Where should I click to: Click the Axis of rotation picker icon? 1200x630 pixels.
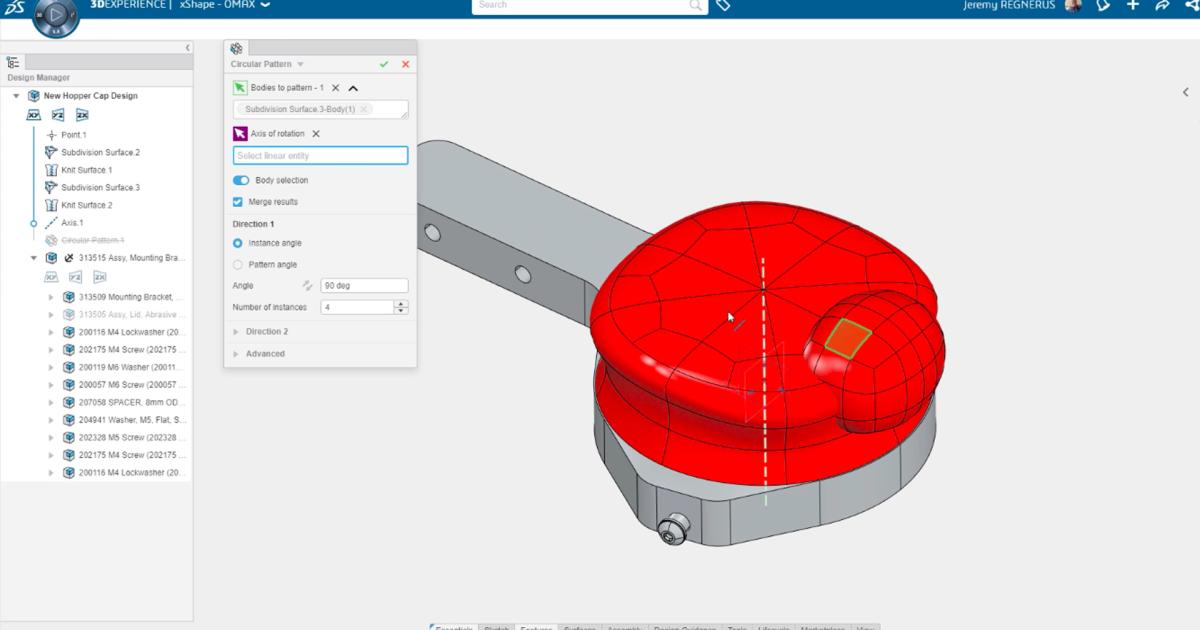(241, 132)
